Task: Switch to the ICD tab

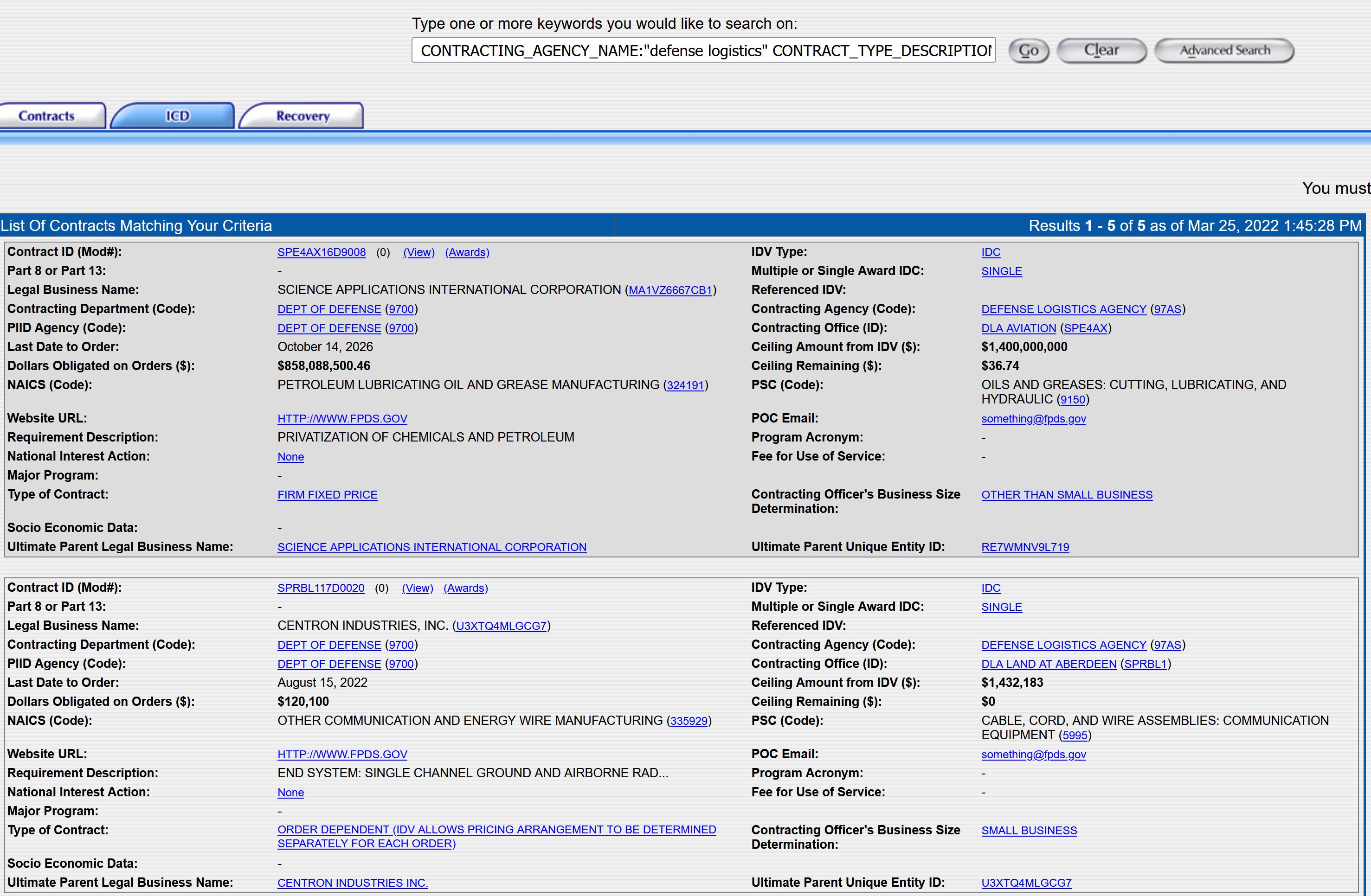Action: click(x=173, y=116)
